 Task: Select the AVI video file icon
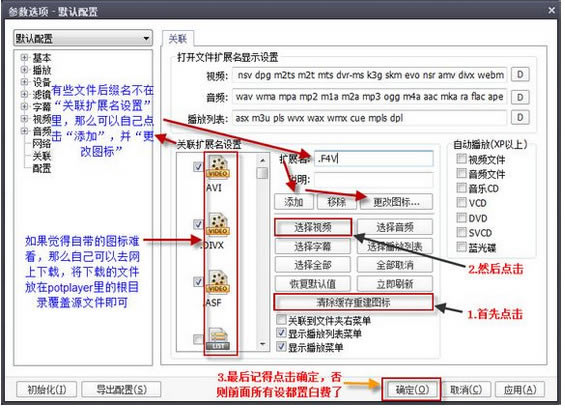pyautogui.click(x=218, y=167)
